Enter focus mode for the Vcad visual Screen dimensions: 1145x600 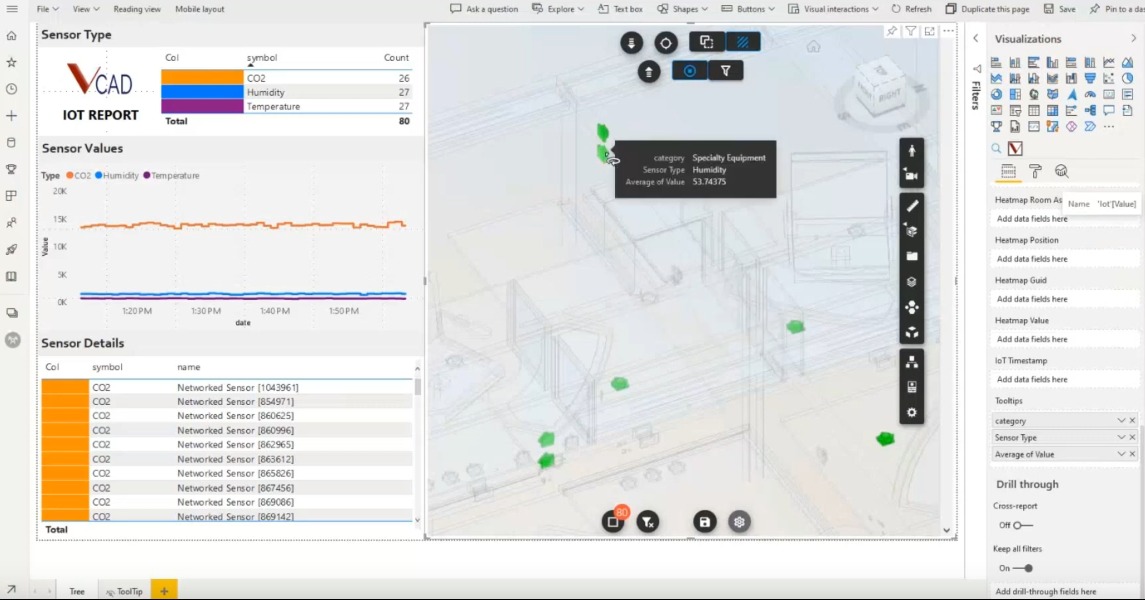point(930,31)
